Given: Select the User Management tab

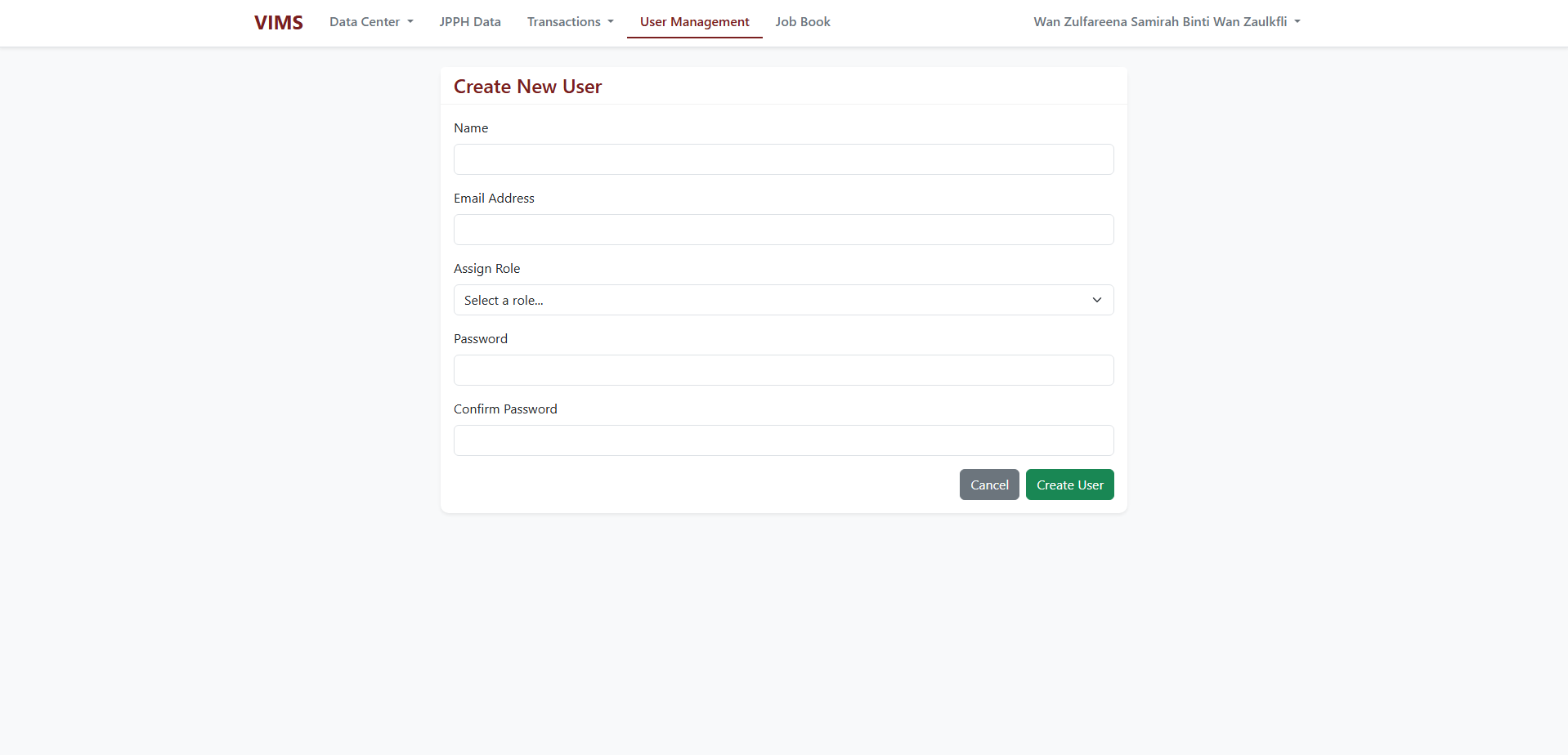Looking at the screenshot, I should pos(694,22).
